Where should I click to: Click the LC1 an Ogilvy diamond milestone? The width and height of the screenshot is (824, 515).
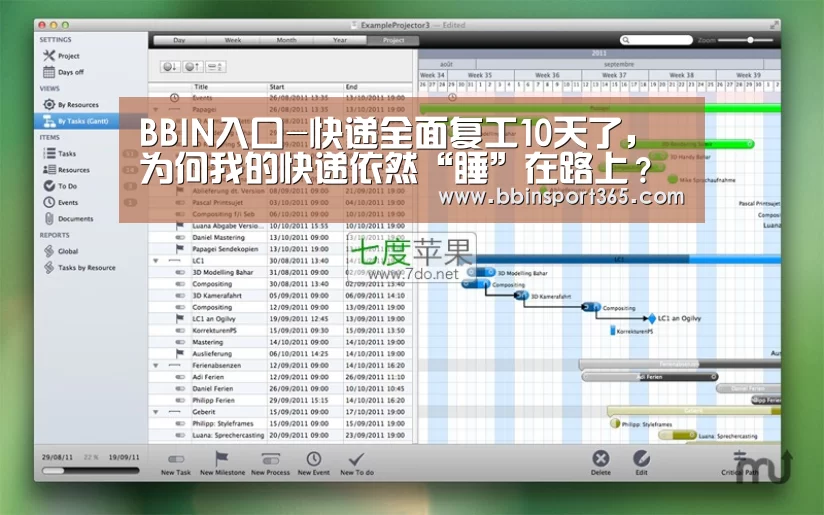pos(652,318)
